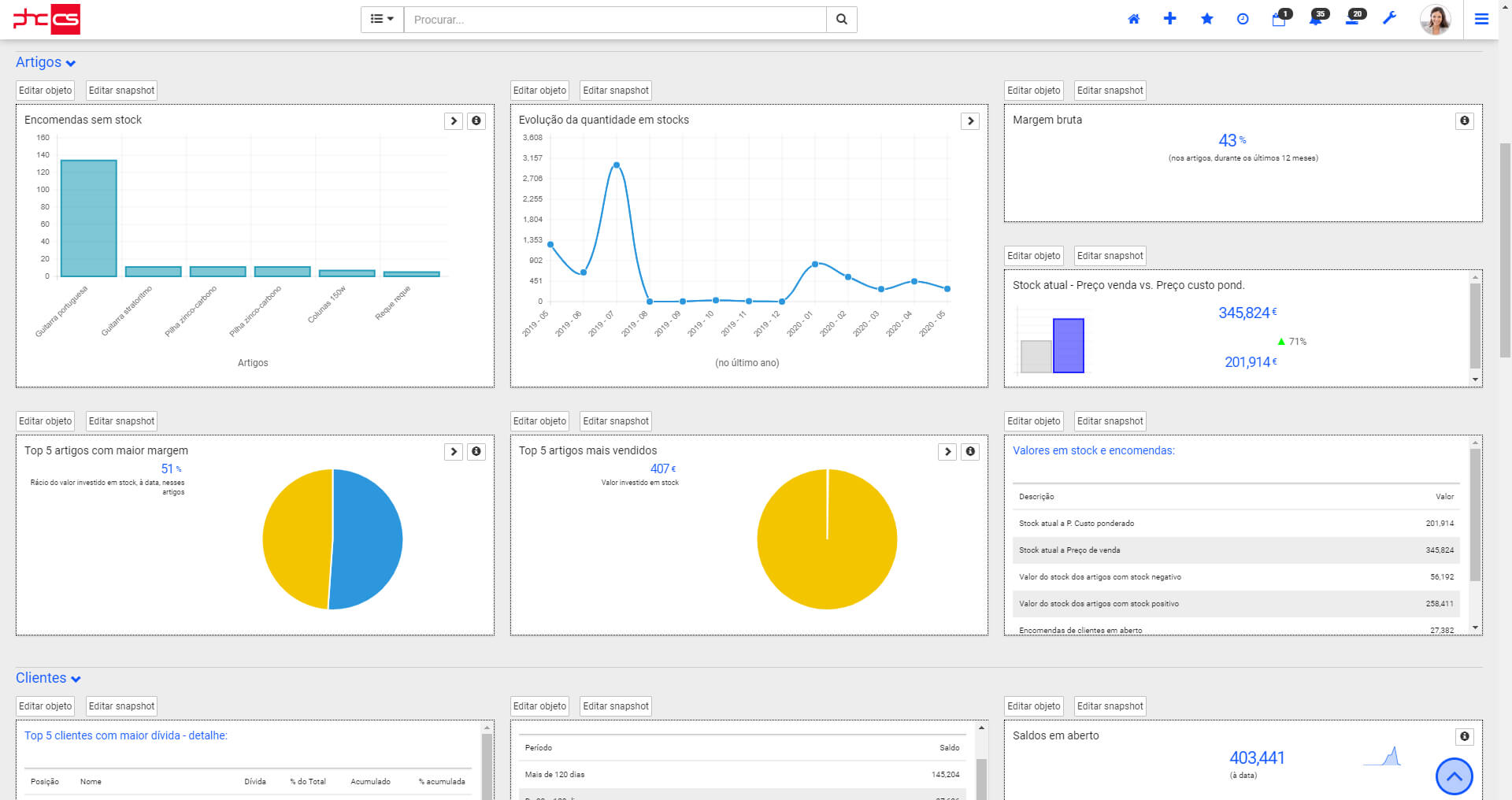This screenshot has height=800, width=1512.
Task: Open notifications bell with 35 badge
Action: click(x=1317, y=18)
